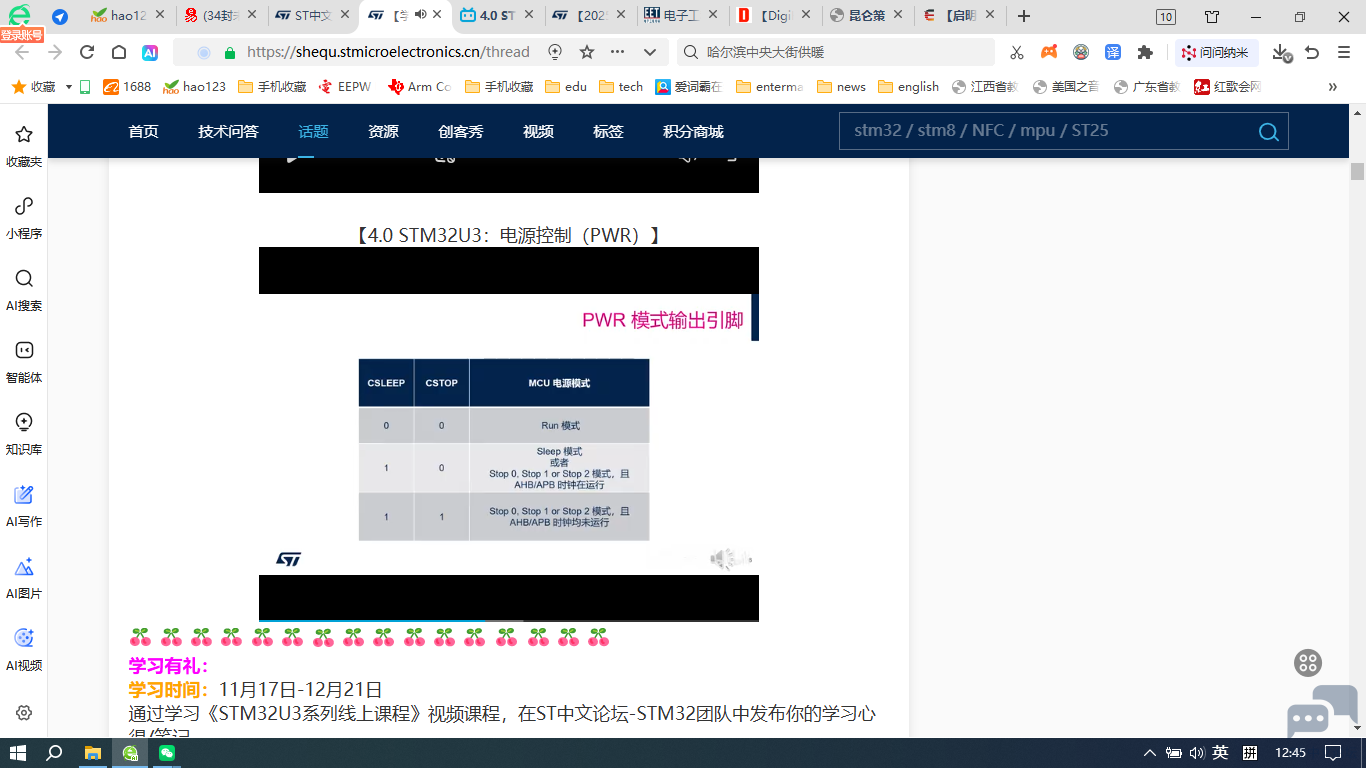
Task: Open the 积分商城 navigation link
Action: pos(693,132)
